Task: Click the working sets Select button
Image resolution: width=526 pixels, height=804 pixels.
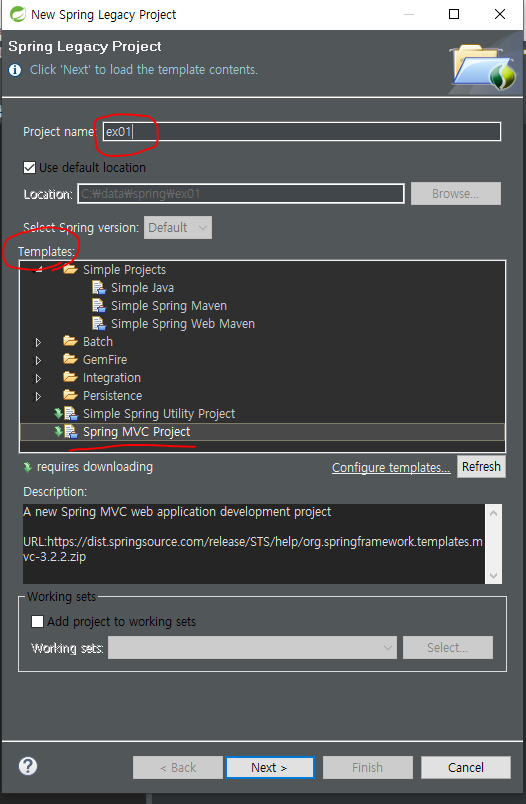Action: (448, 648)
